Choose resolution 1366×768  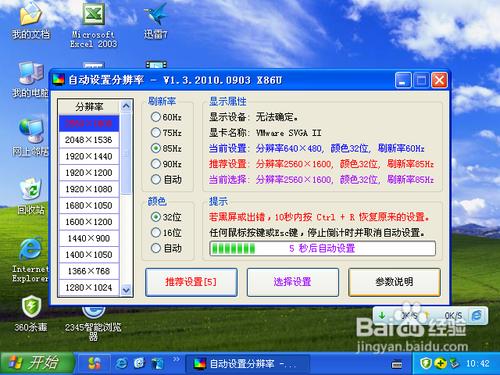89,271
